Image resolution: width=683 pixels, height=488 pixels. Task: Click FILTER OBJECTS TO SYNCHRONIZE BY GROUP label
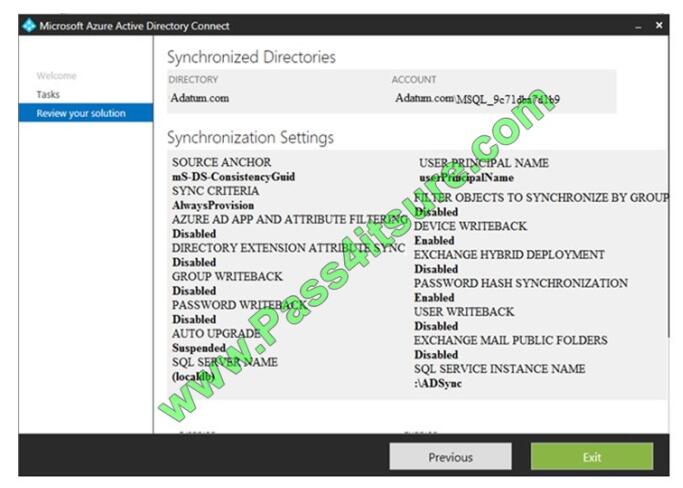[541, 197]
